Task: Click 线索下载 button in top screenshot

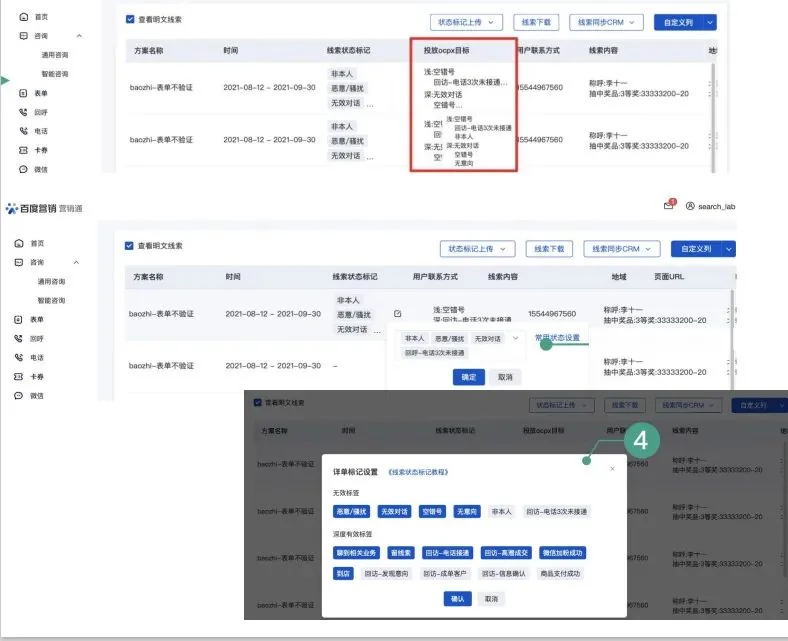Action: 536,22
